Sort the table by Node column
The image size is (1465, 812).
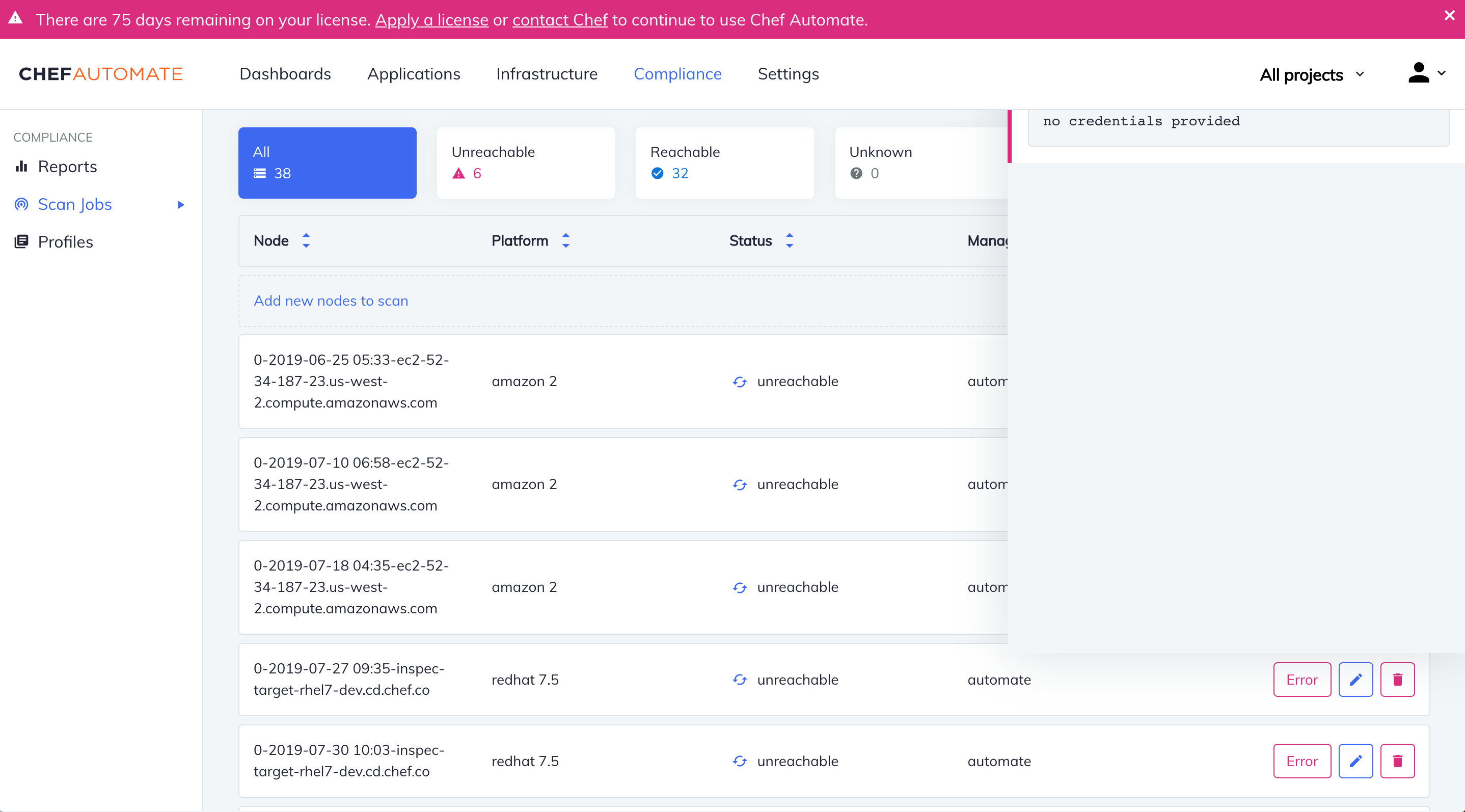306,240
